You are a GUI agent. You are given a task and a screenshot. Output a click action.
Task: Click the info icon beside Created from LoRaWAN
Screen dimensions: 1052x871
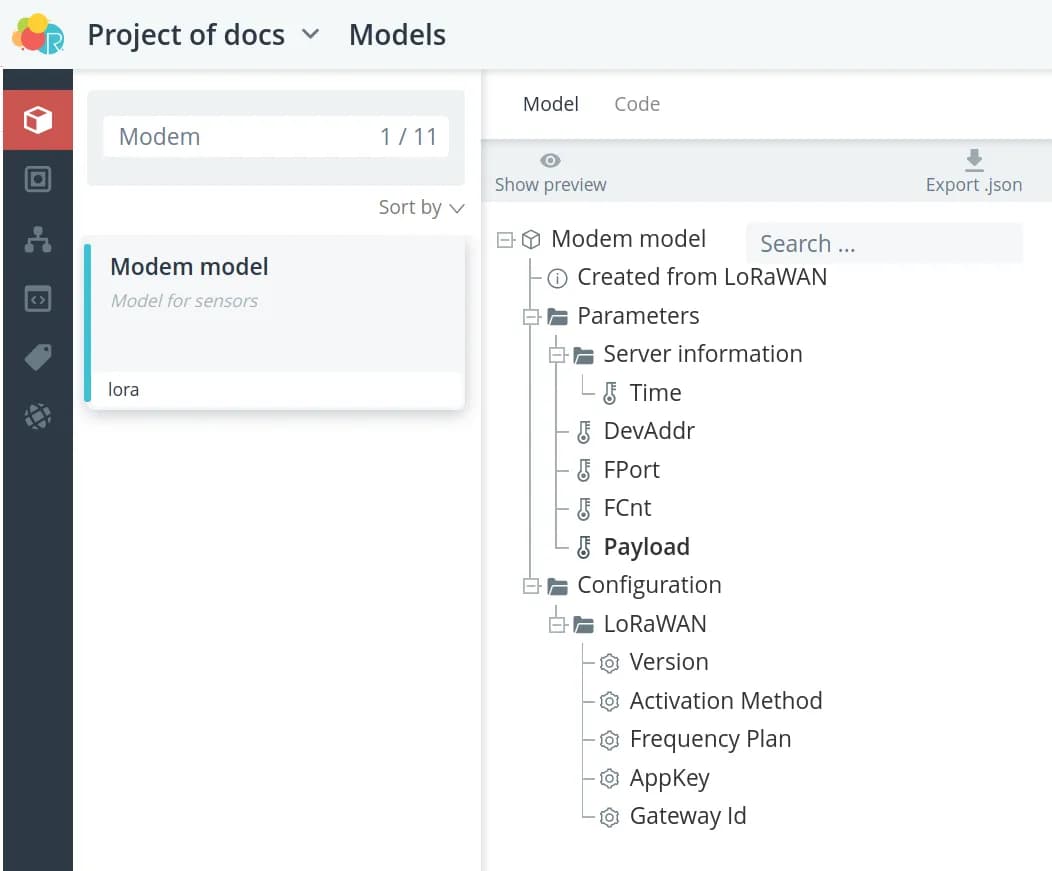(x=558, y=278)
